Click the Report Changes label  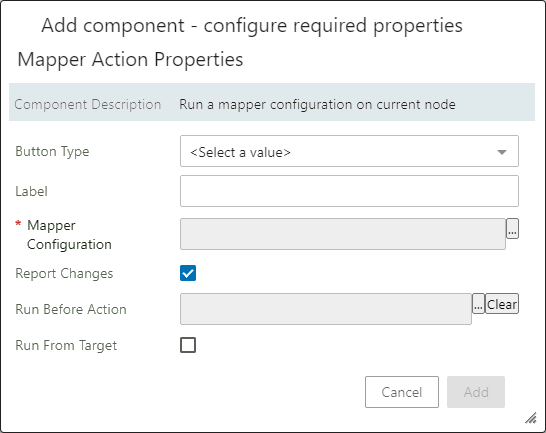pyautogui.click(x=64, y=273)
